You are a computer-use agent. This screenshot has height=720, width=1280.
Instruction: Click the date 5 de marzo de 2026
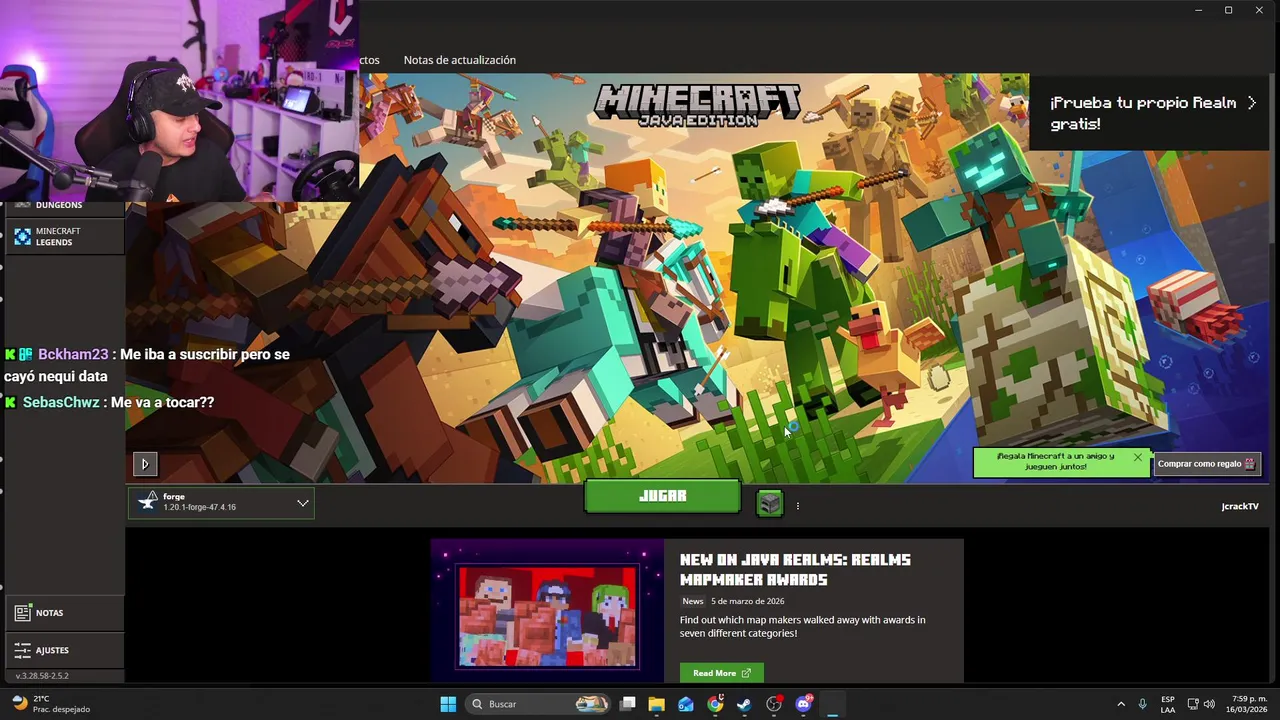click(747, 601)
